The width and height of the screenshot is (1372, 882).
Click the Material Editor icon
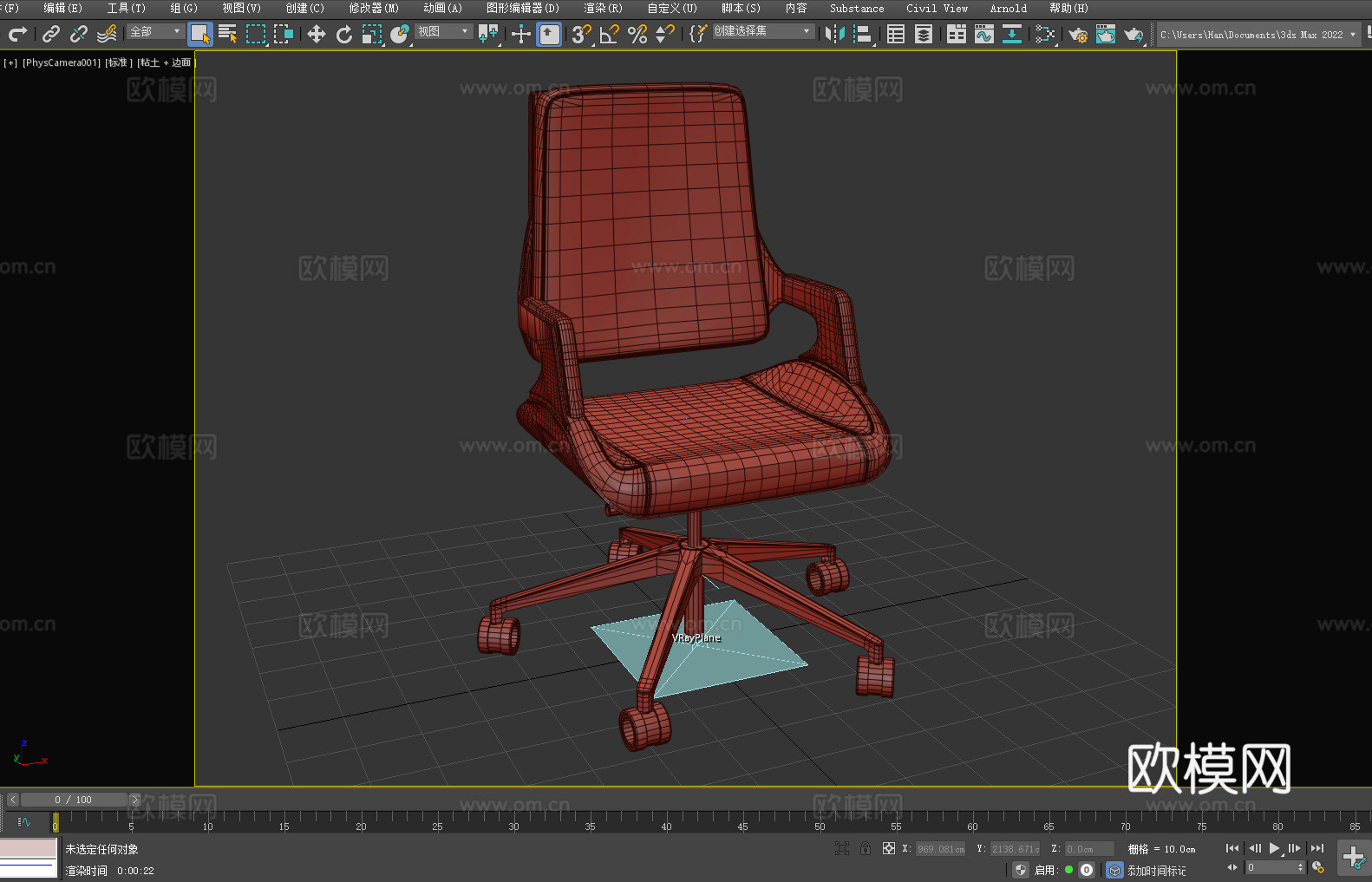[x=1045, y=34]
